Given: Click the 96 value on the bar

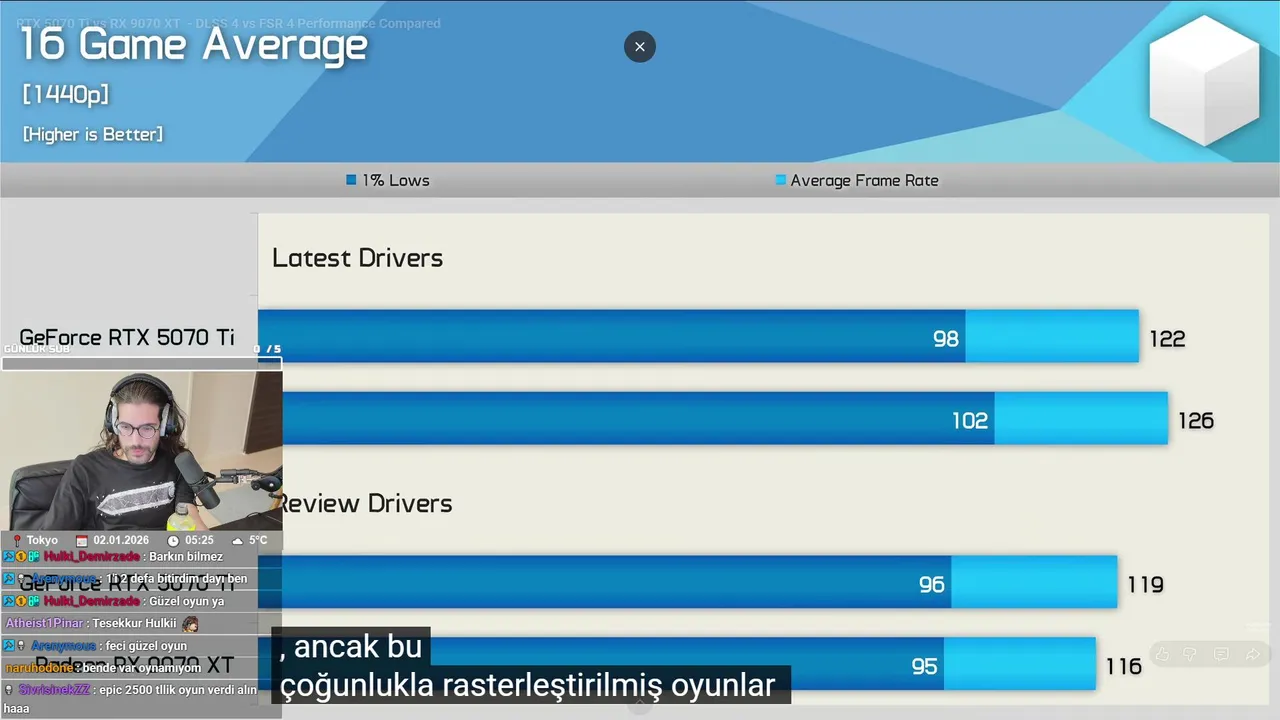Looking at the screenshot, I should point(932,584).
